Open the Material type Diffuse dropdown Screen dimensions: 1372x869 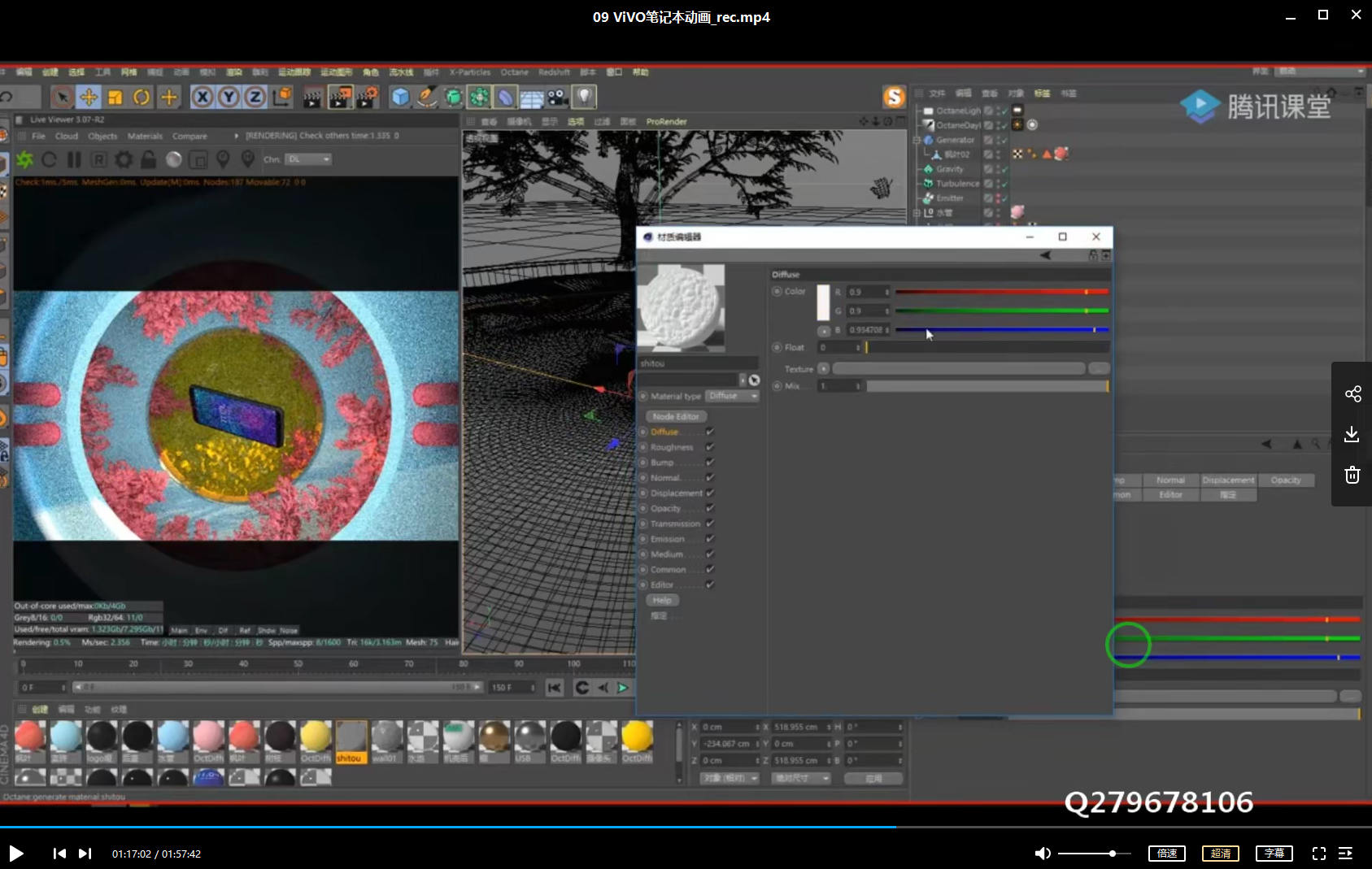[732, 396]
